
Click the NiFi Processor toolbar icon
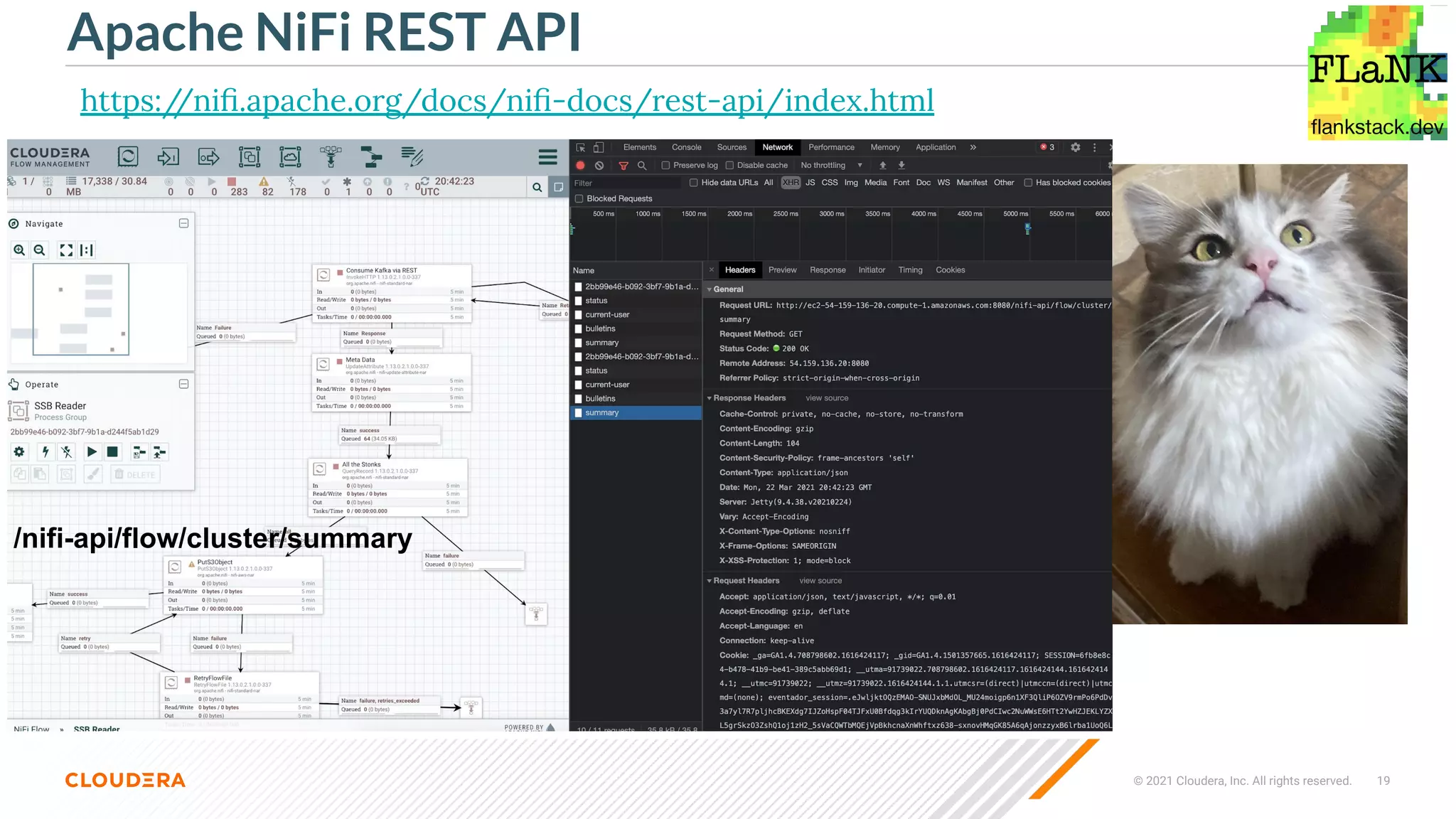tap(128, 156)
